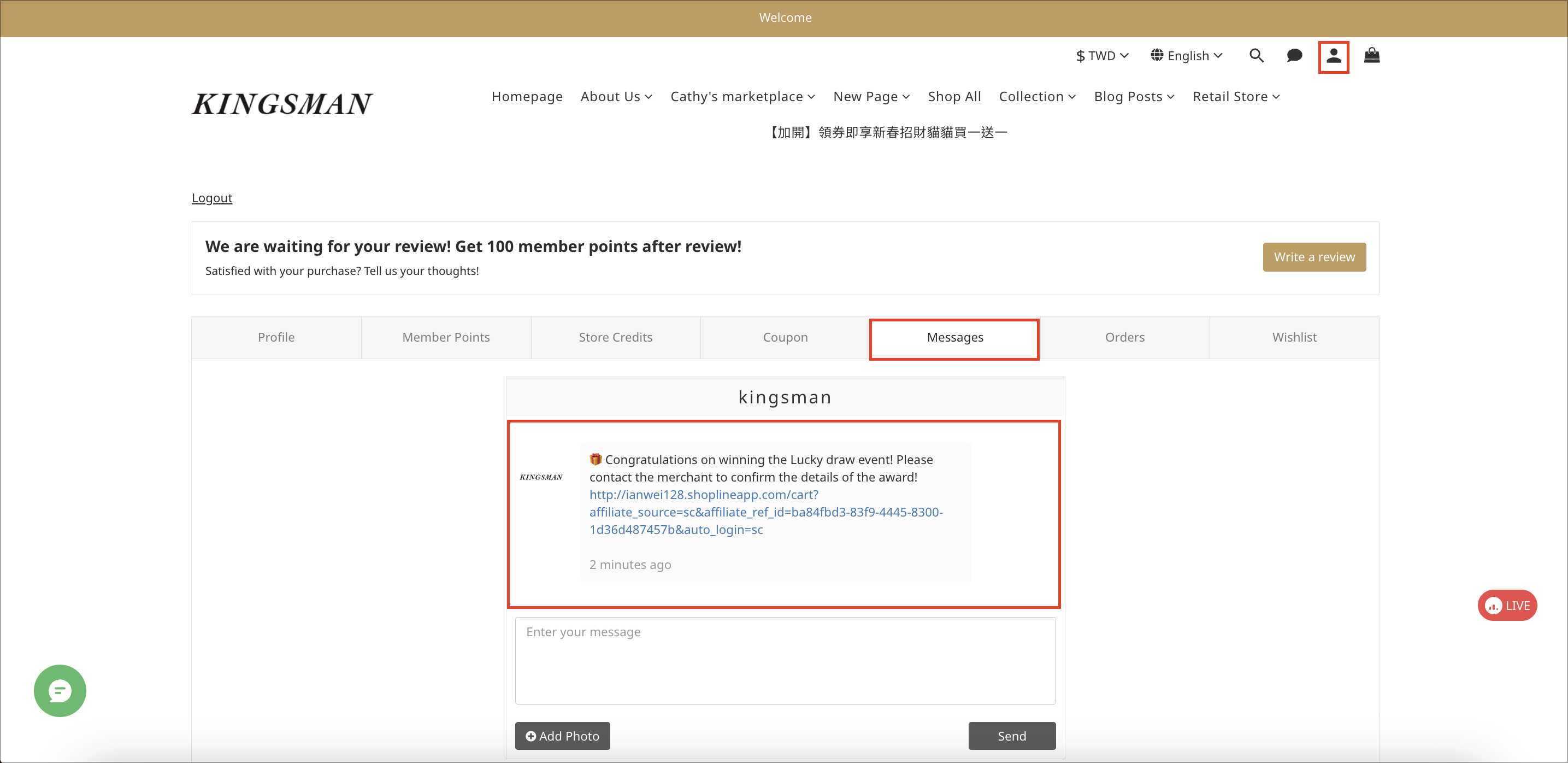
Task: Open the shopping bag cart icon
Action: pos(1372,55)
